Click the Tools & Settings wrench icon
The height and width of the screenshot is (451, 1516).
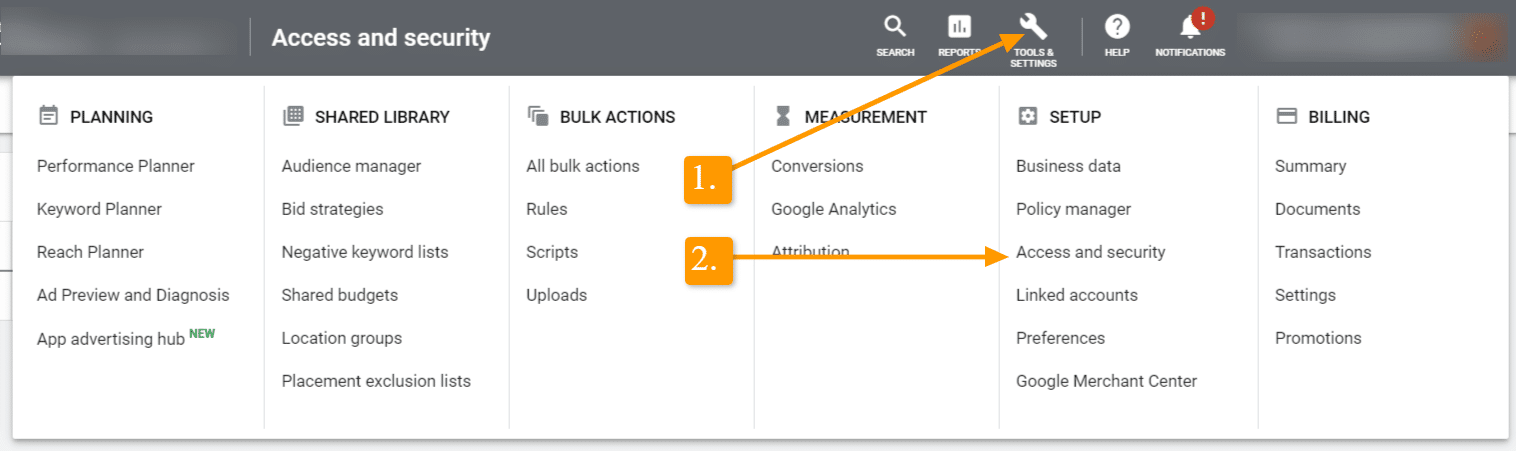(1033, 27)
